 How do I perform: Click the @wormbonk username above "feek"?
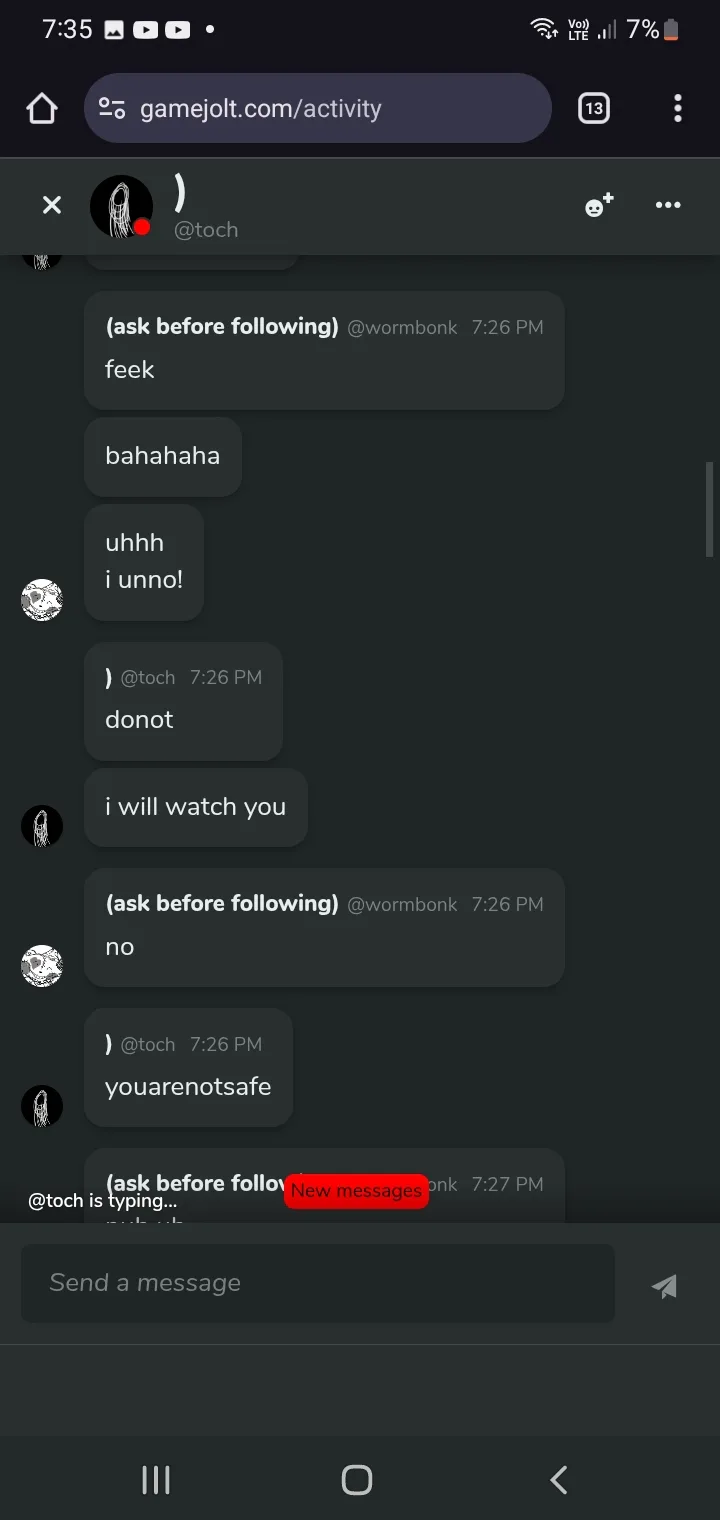402,327
